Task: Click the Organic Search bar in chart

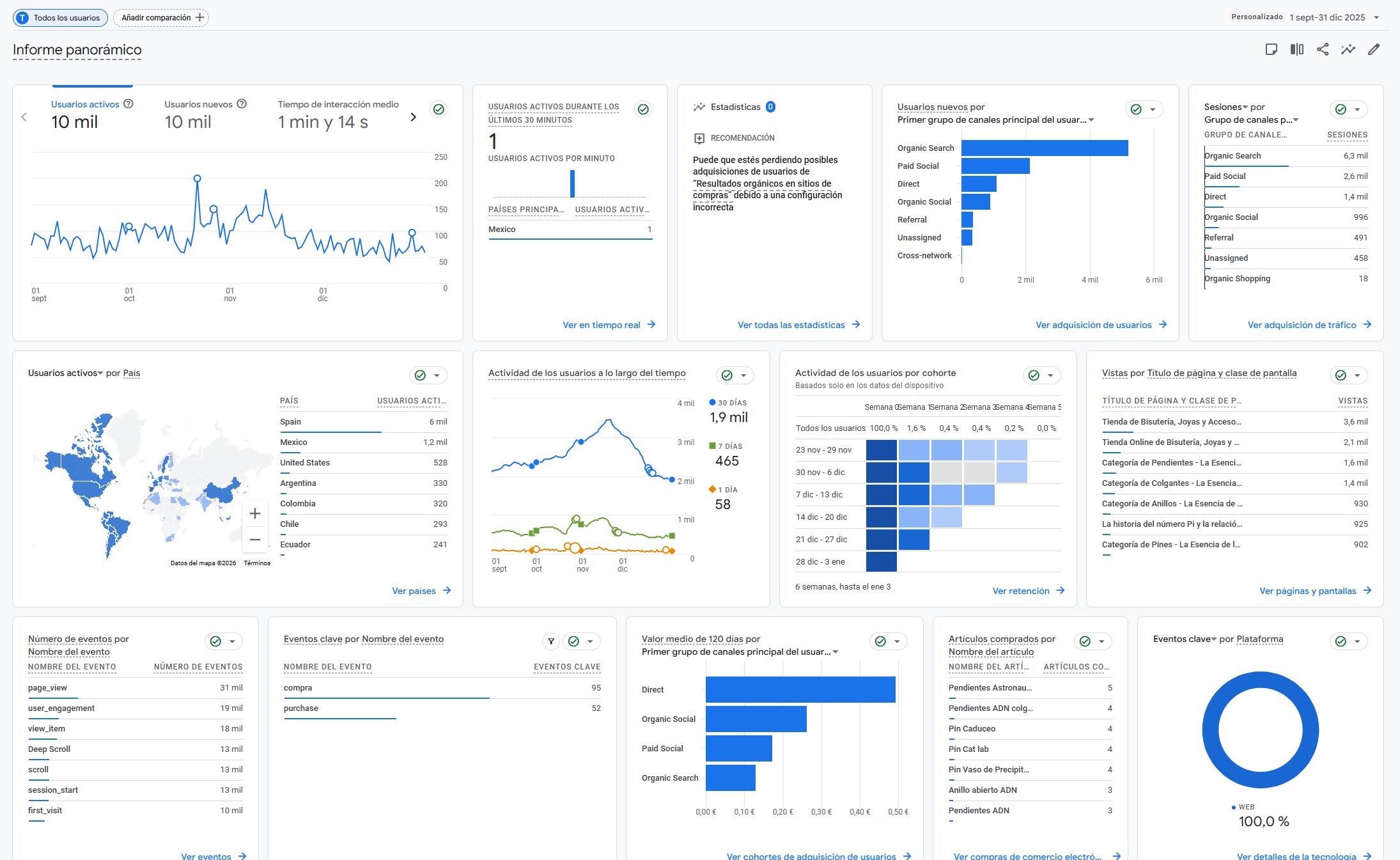Action: click(x=1044, y=148)
